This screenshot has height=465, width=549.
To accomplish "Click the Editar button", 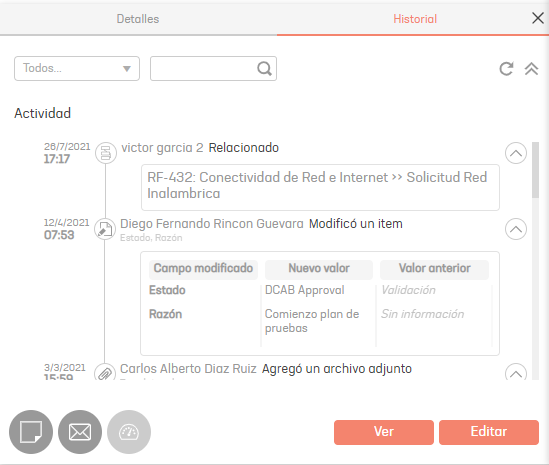I will 489,432.
